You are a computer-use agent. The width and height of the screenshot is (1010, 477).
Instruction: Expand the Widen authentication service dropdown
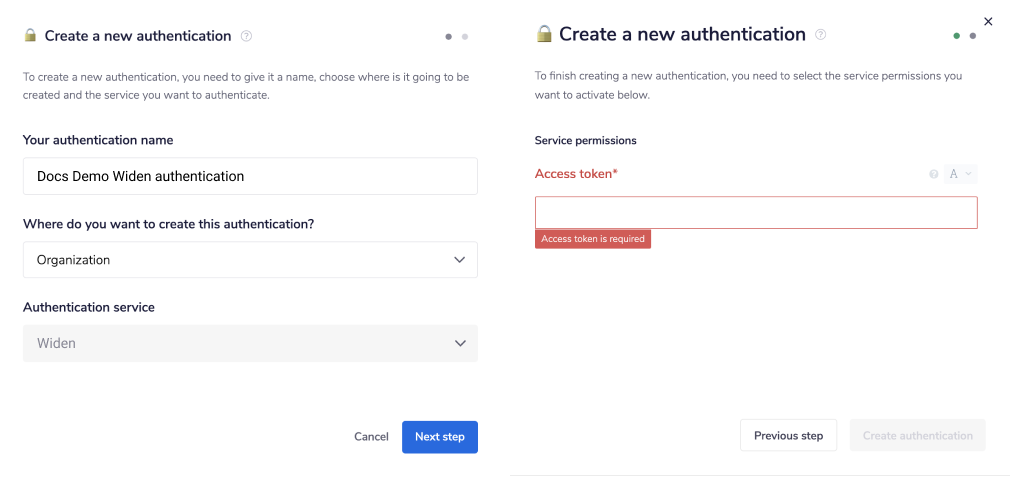click(x=250, y=343)
